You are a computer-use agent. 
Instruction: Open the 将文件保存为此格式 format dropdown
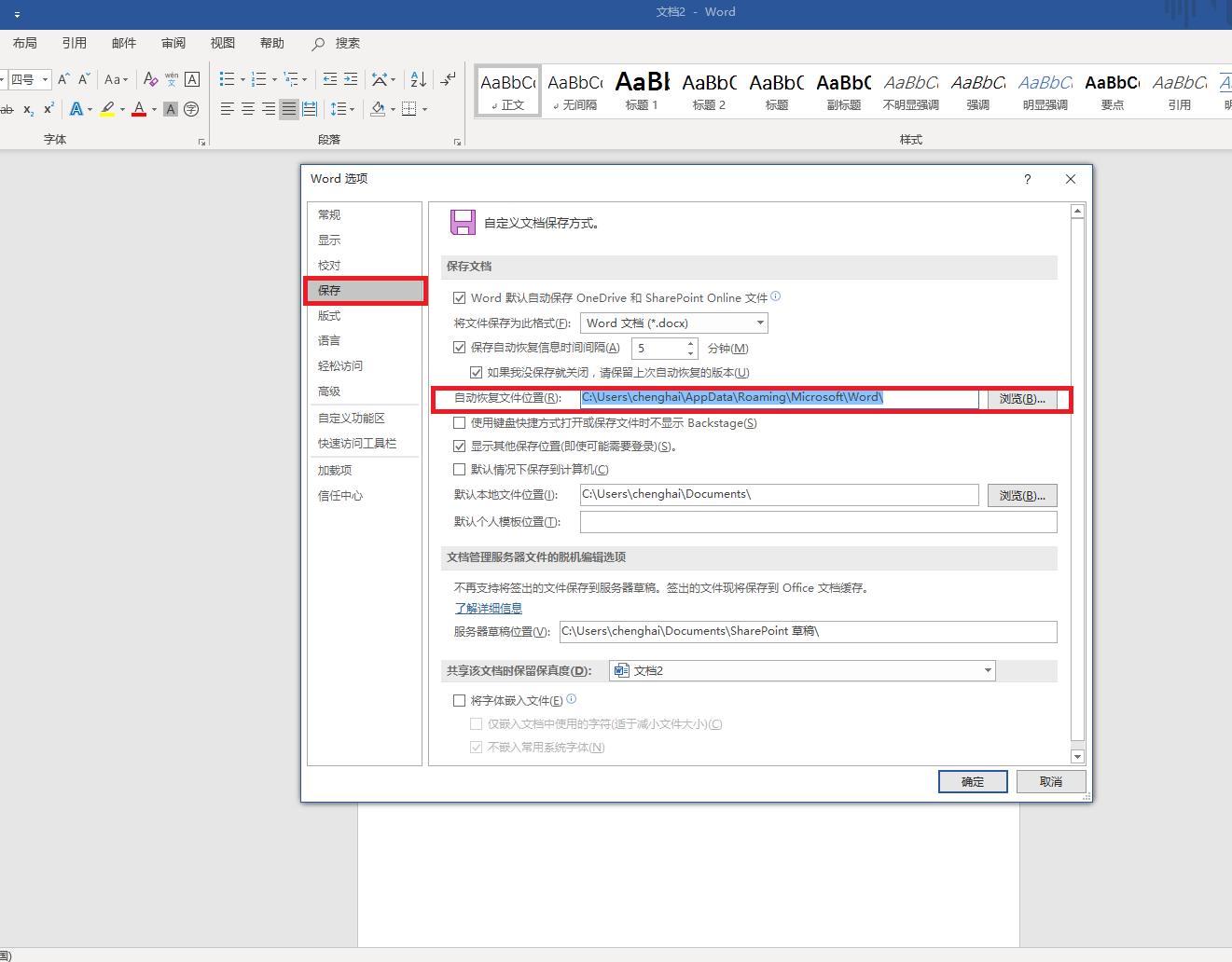pos(674,323)
